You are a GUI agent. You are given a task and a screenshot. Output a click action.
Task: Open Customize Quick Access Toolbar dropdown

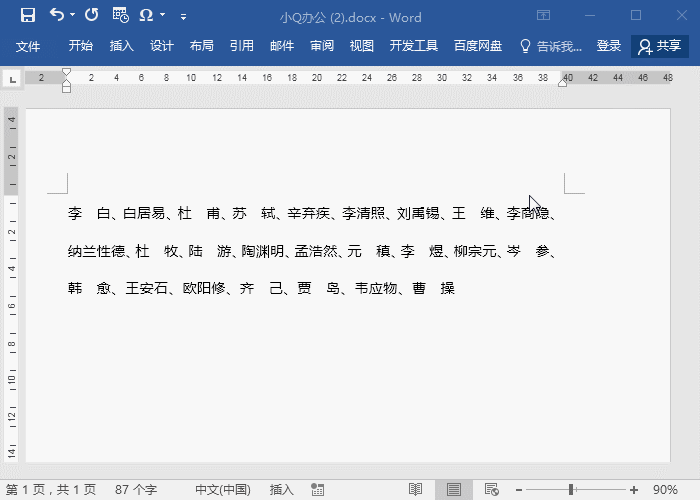[x=183, y=17]
